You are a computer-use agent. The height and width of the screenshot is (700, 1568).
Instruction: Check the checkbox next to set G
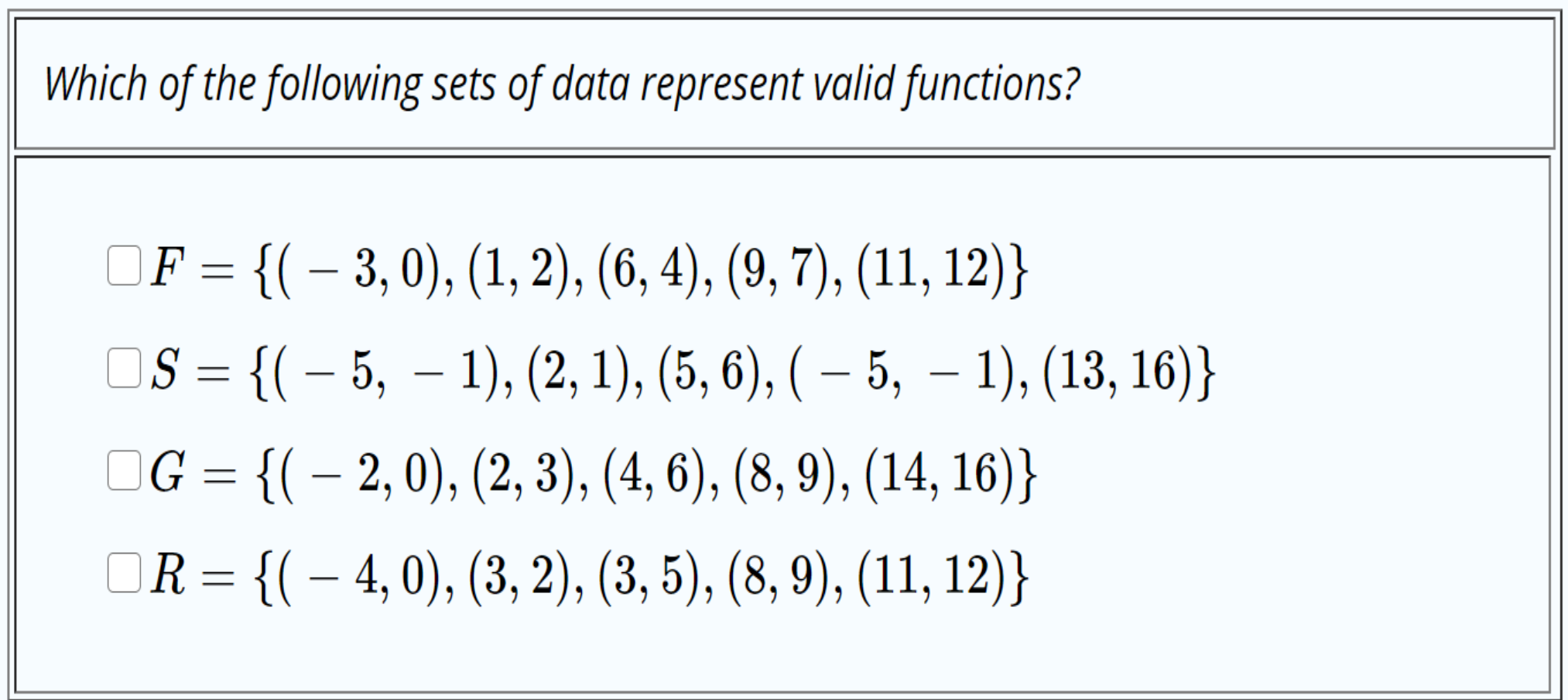pyautogui.click(x=124, y=470)
